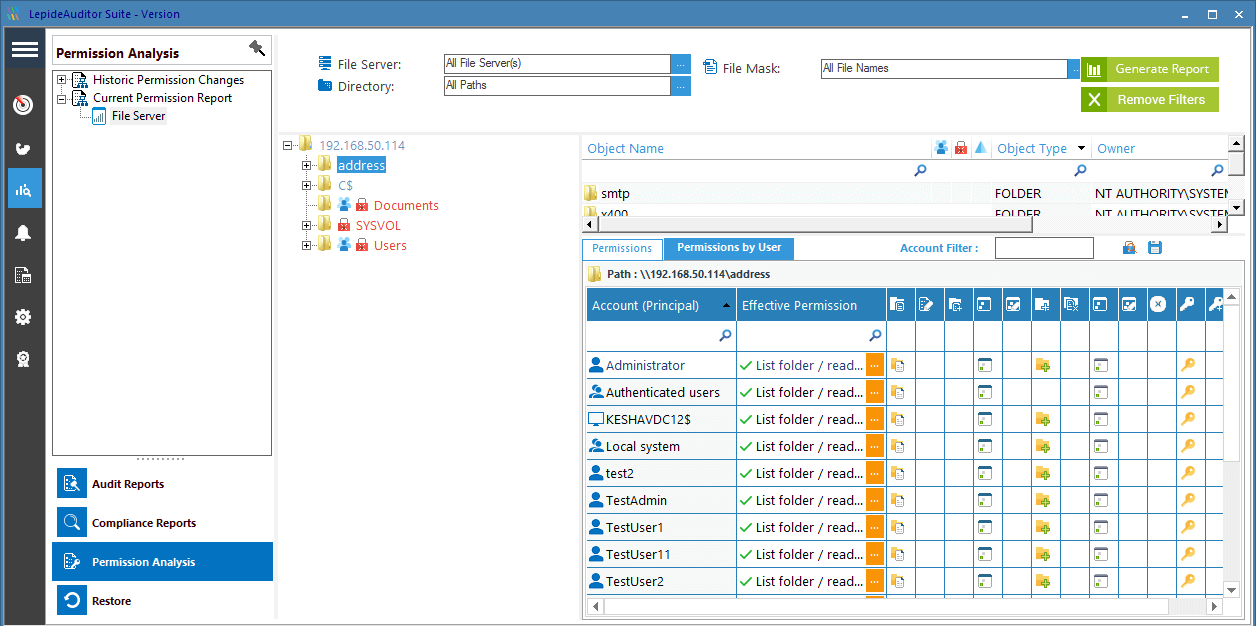Open the hamburger menu in the sidebar
1256x626 pixels.
point(25,50)
